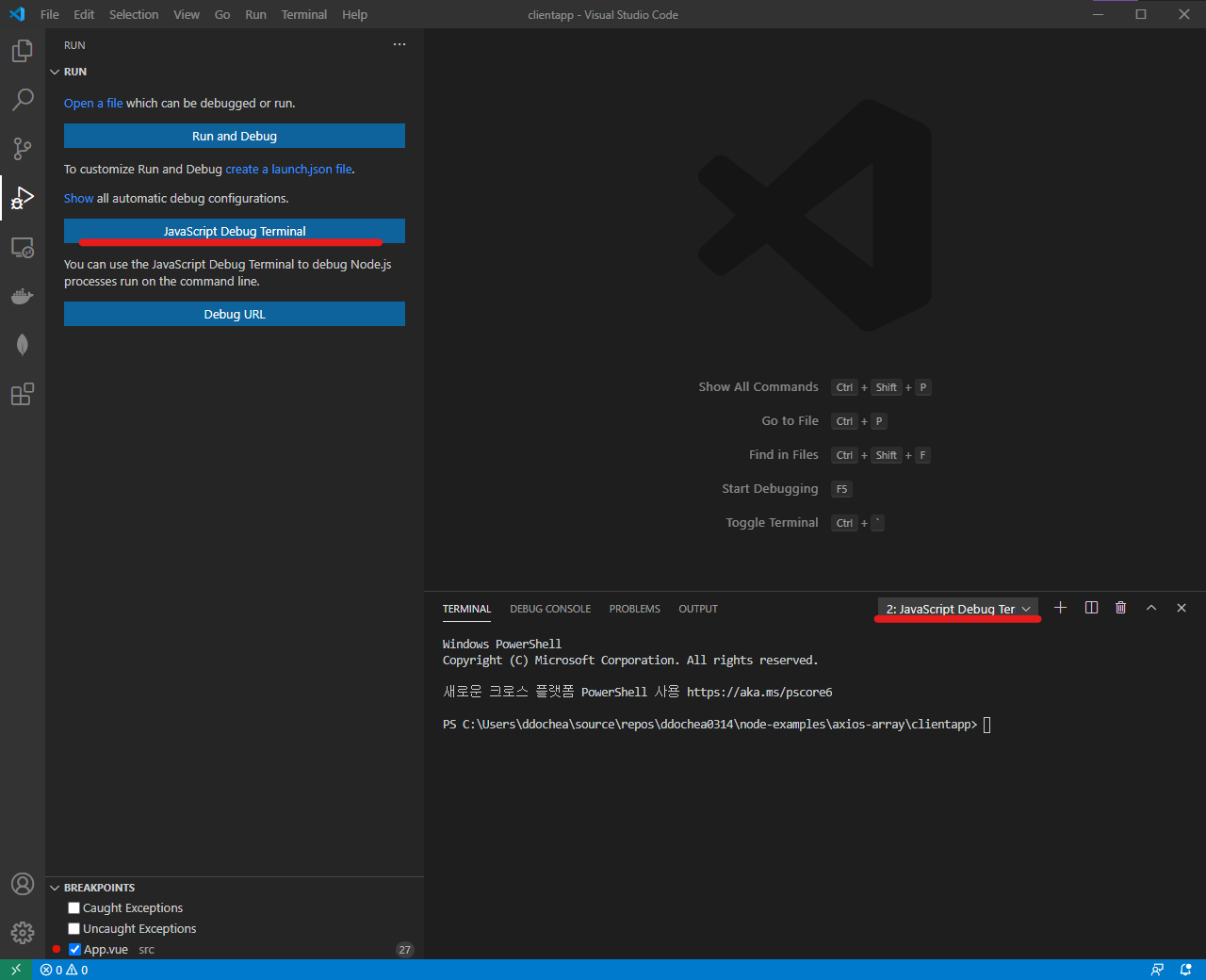Open the Go menu
The height and width of the screenshot is (980, 1206).
[222, 14]
